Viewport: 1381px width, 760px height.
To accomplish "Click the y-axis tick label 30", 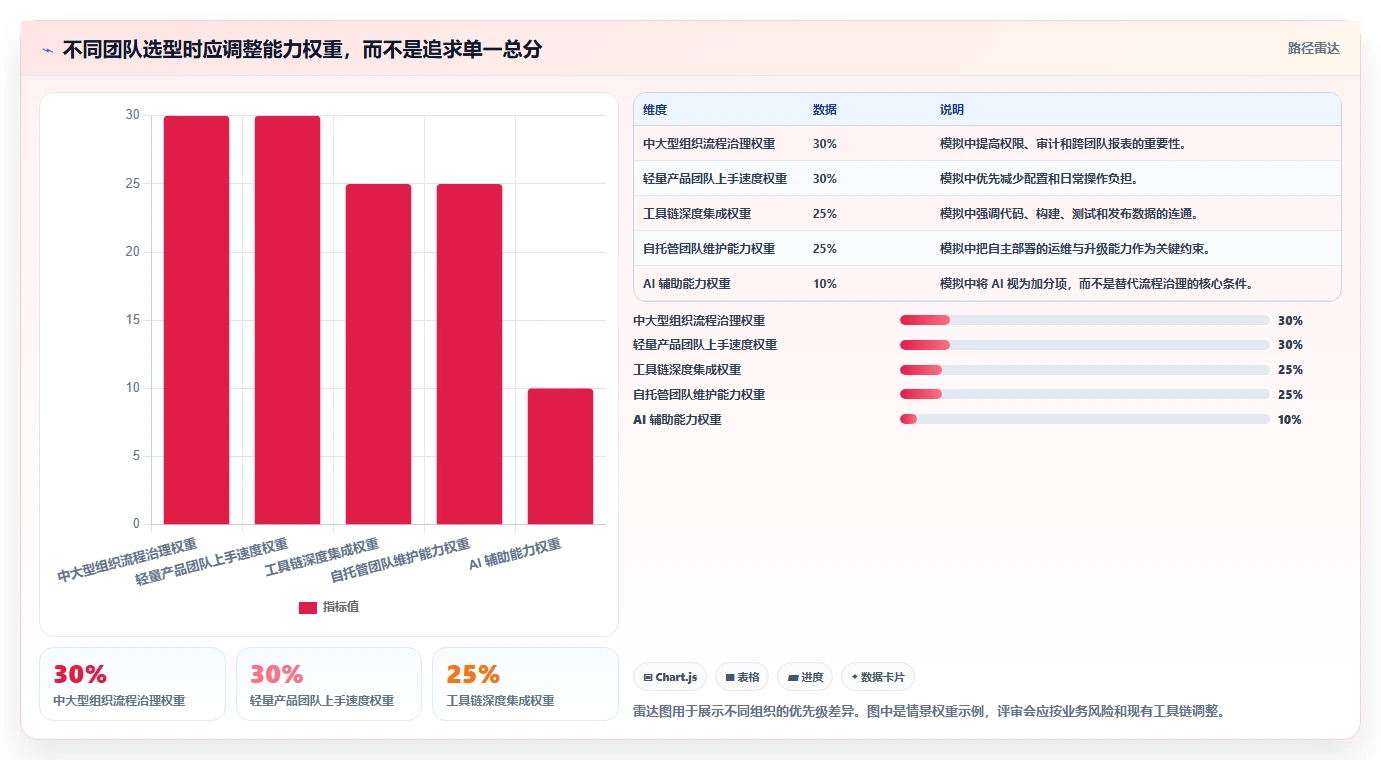I will 132,115.
